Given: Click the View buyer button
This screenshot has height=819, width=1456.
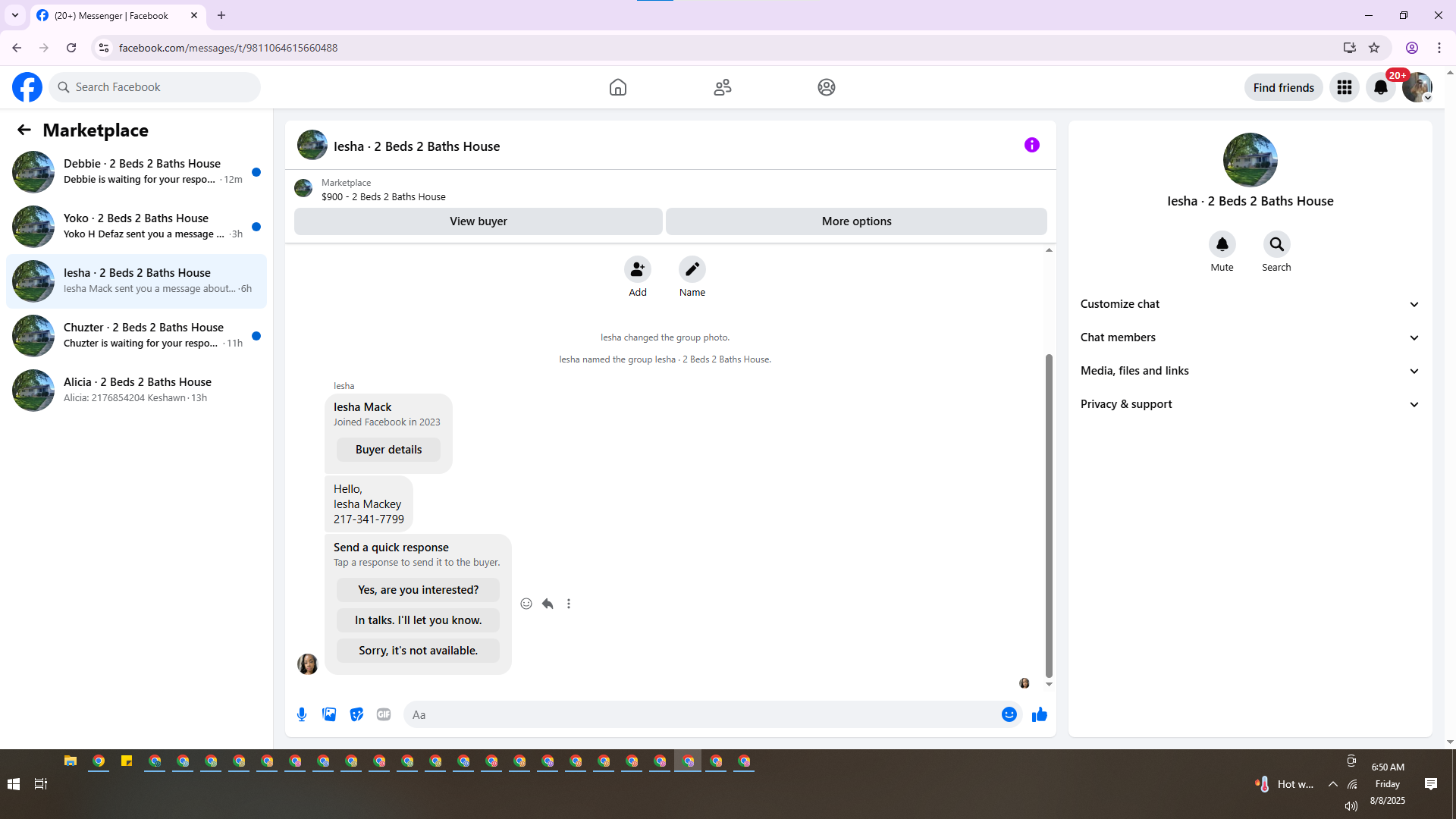Looking at the screenshot, I should 478,221.
